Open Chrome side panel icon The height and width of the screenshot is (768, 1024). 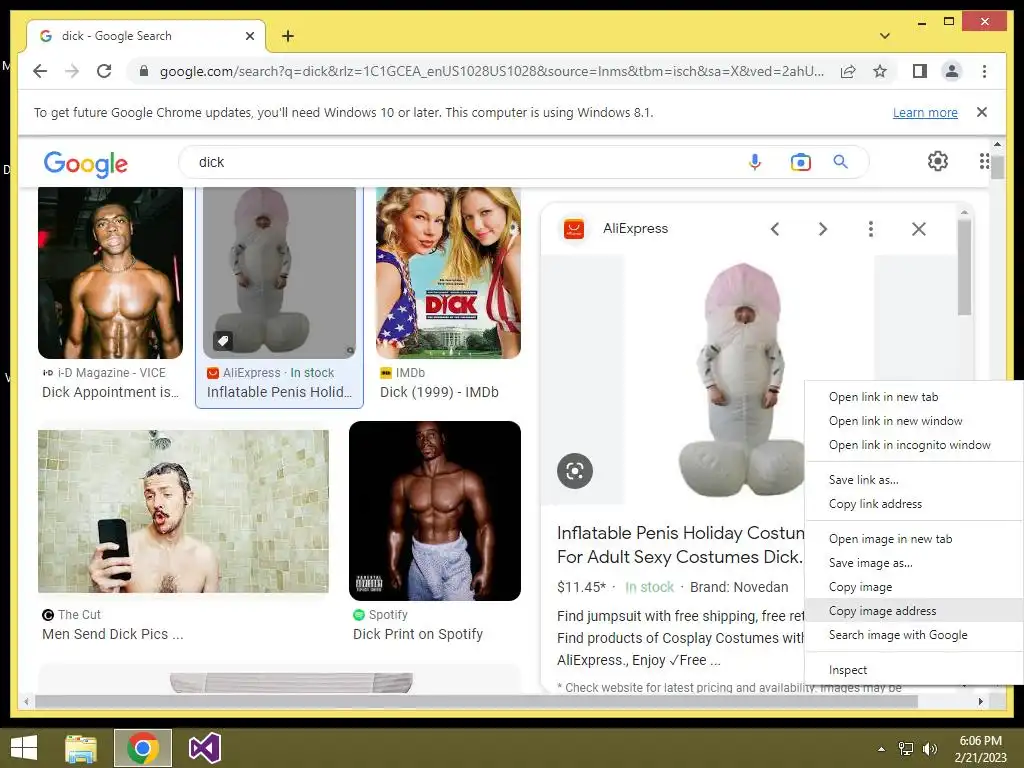920,71
